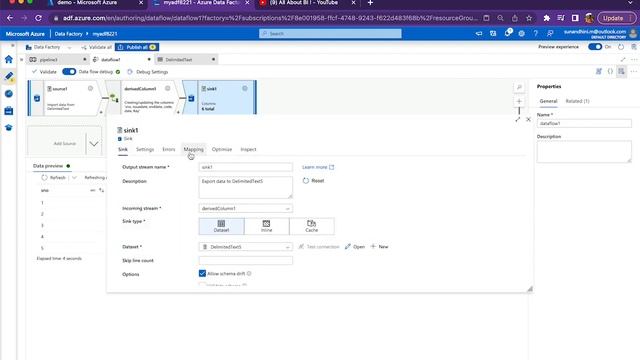Open the Related (1) properties tab
The image size is (640, 360).
click(x=577, y=101)
